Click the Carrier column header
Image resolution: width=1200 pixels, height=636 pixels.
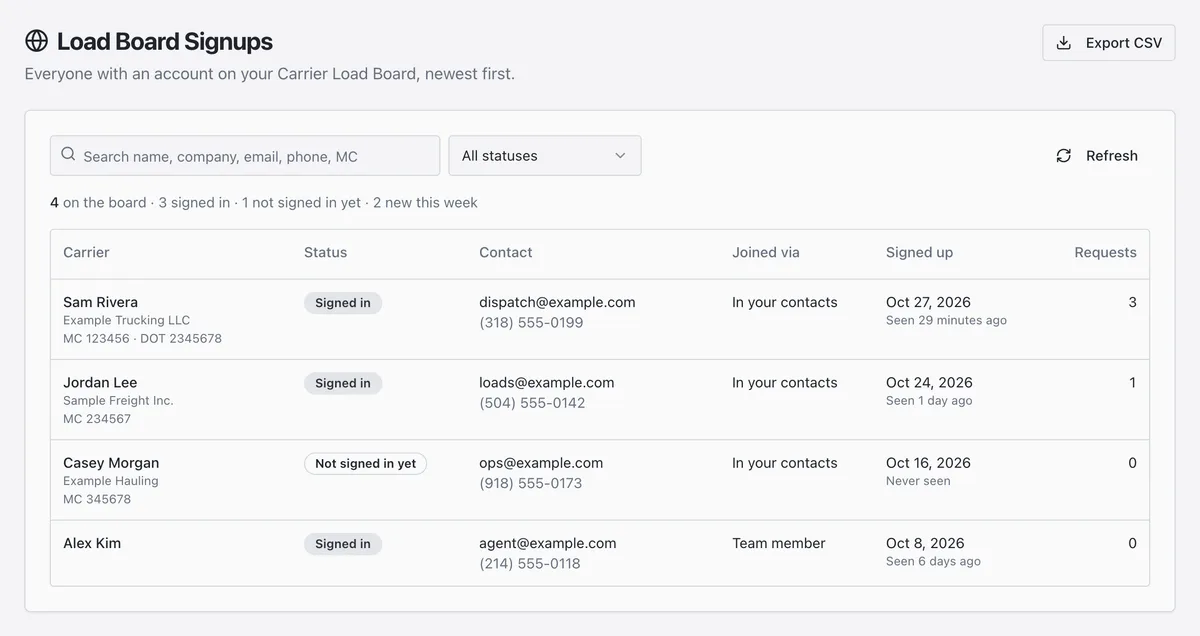[86, 253]
